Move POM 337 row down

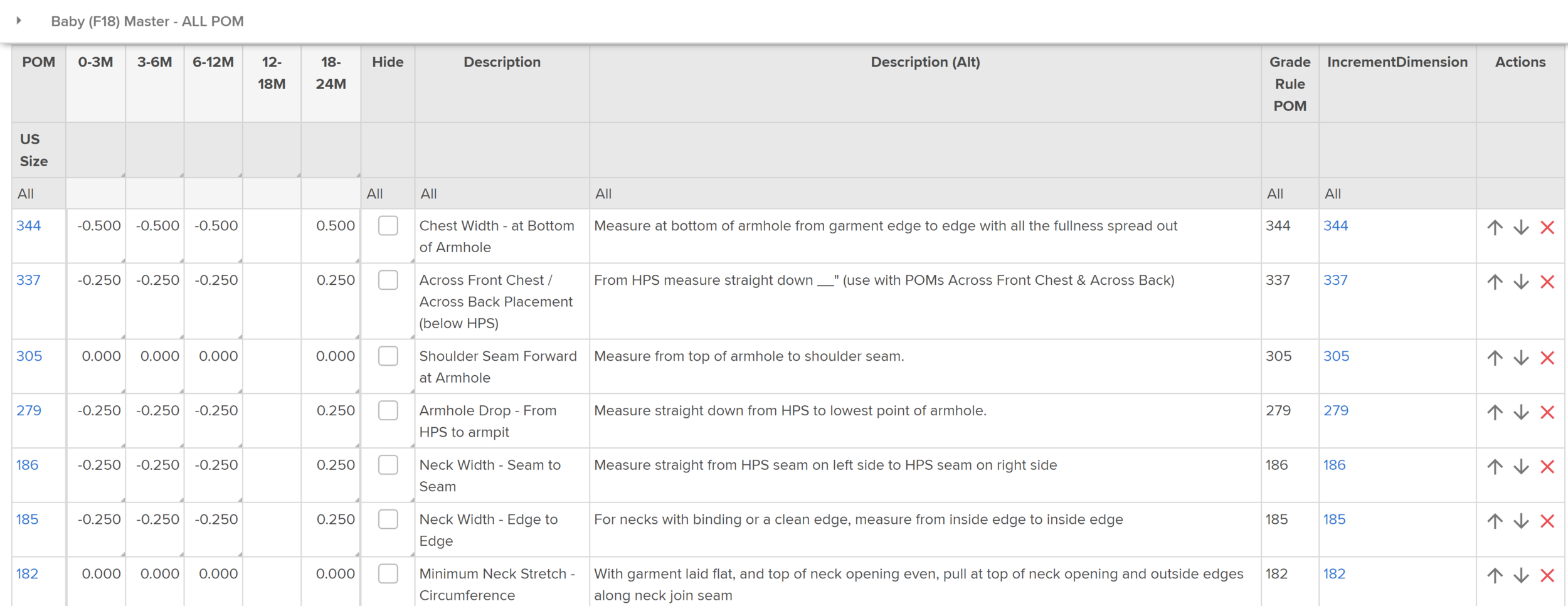pos(1521,282)
